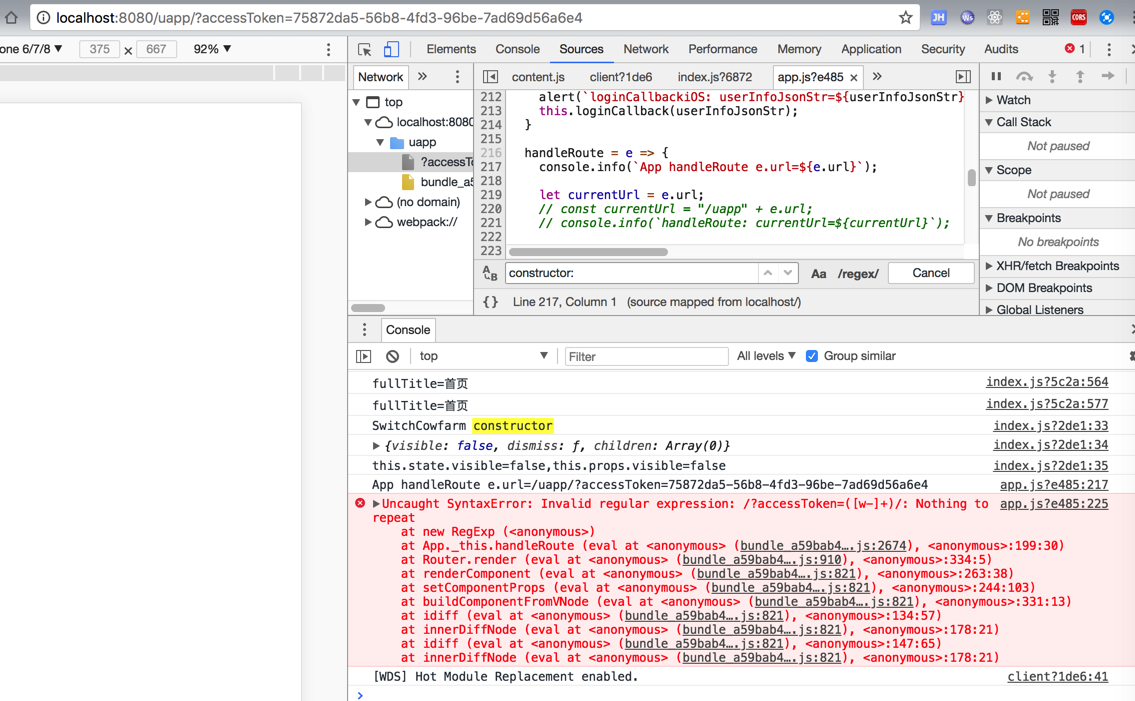Viewport: 1135px width, 701px height.
Task: Click the pause script execution icon
Action: (996, 77)
